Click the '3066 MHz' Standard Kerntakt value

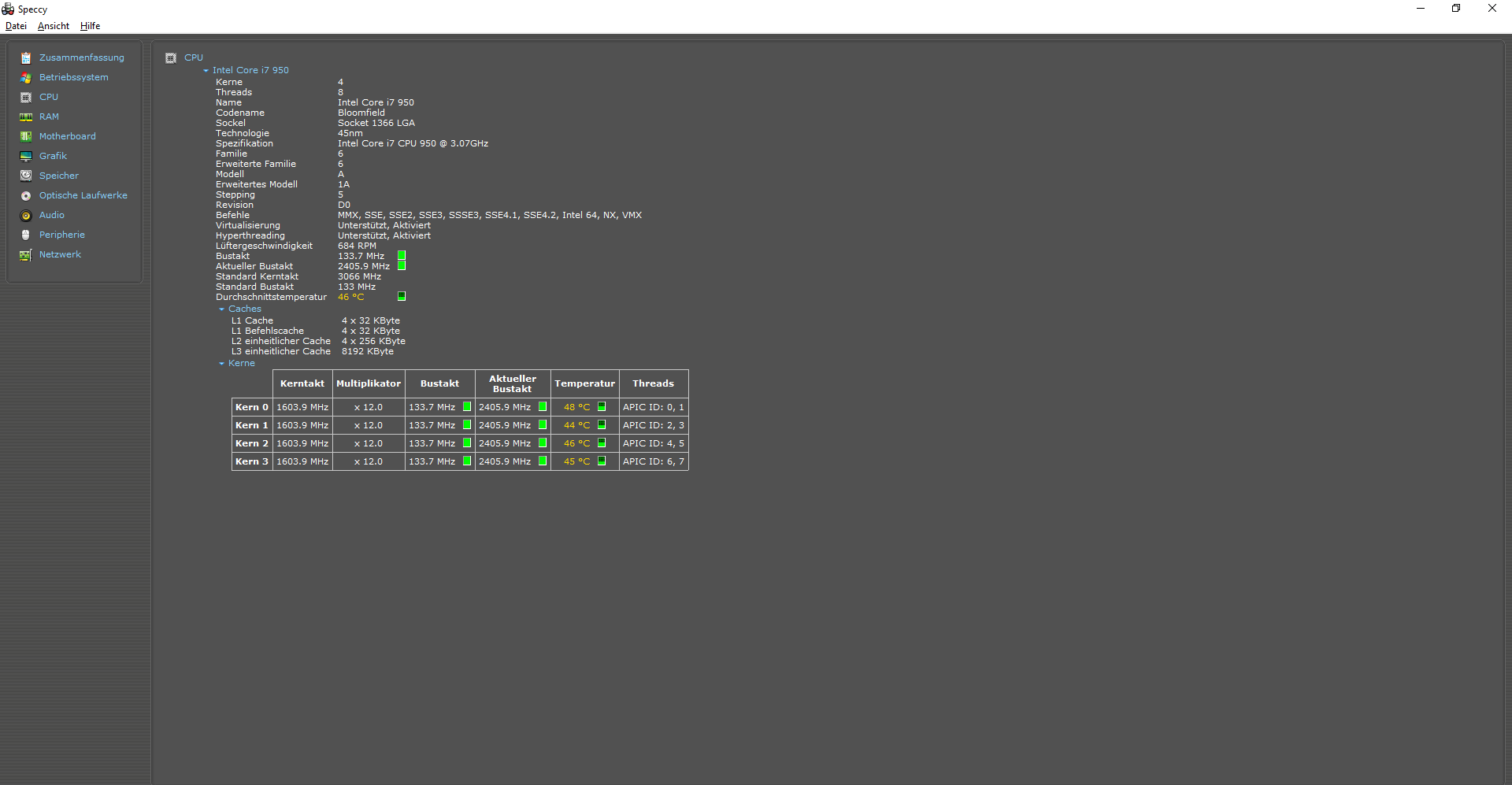coord(359,277)
